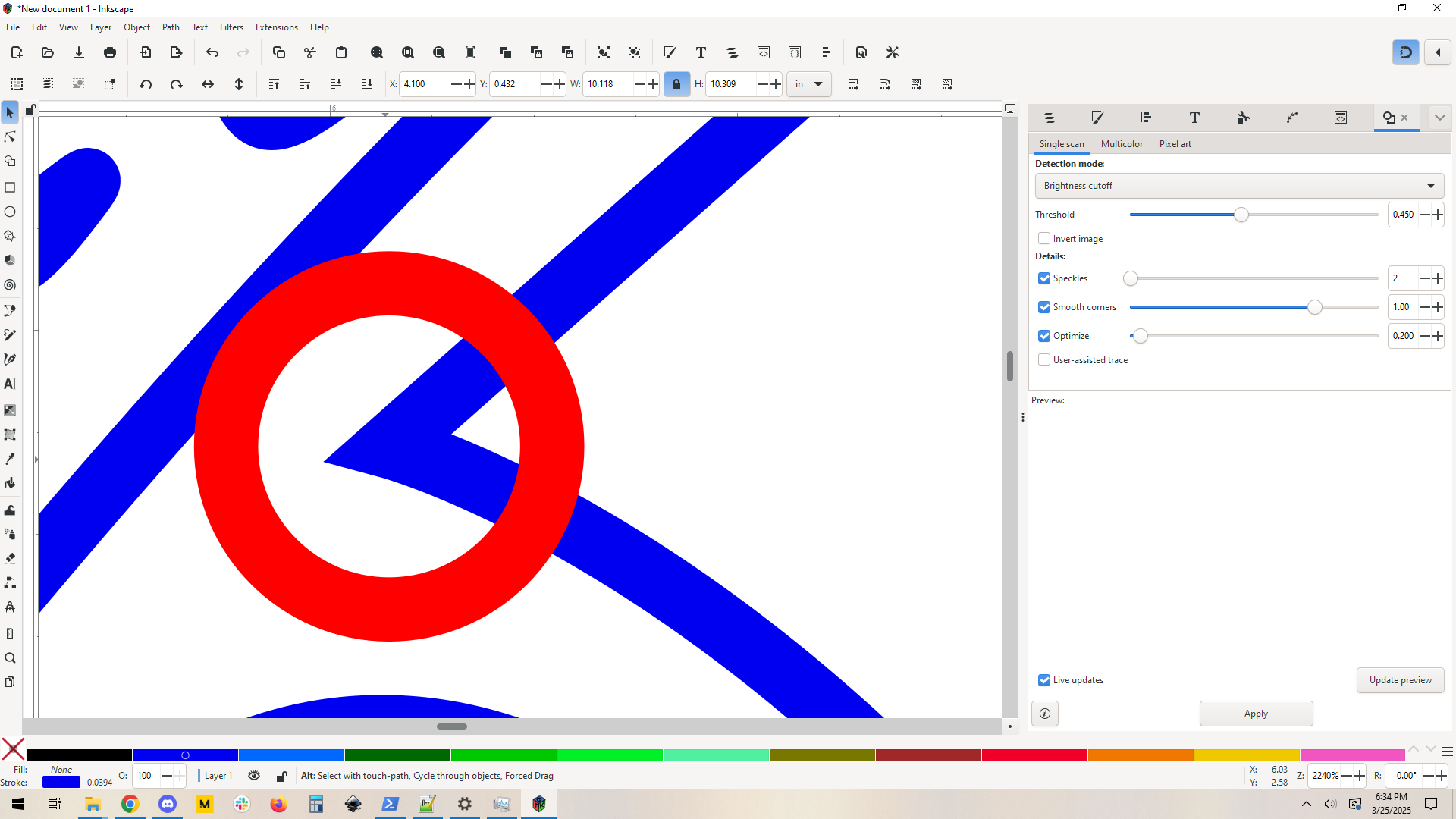Raise selection to top

(x=275, y=84)
